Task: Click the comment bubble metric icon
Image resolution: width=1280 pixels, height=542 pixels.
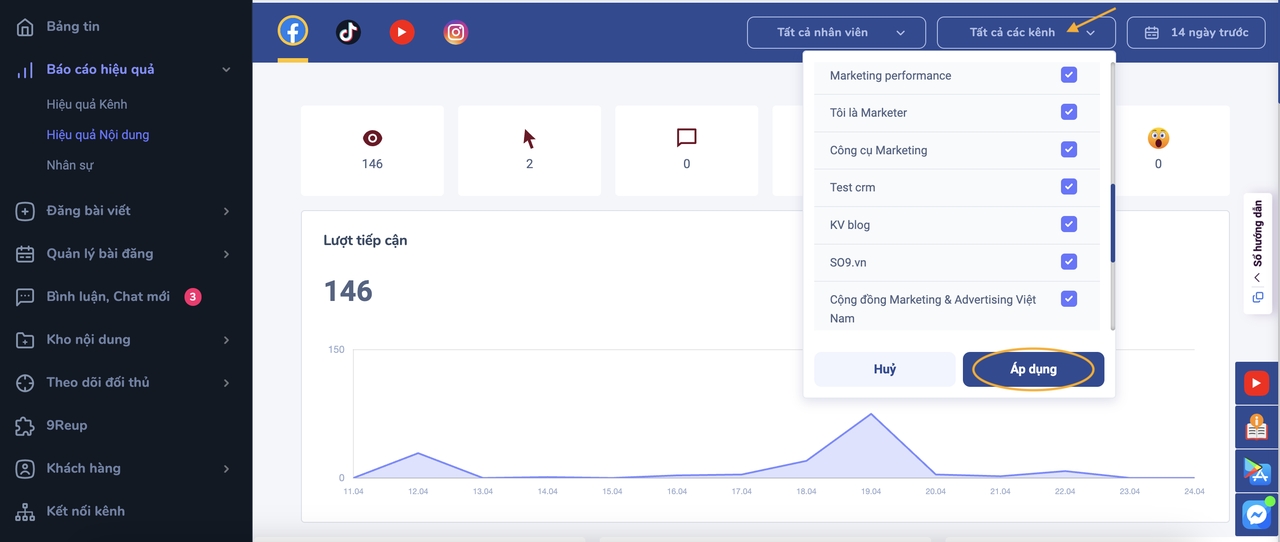Action: point(686,138)
